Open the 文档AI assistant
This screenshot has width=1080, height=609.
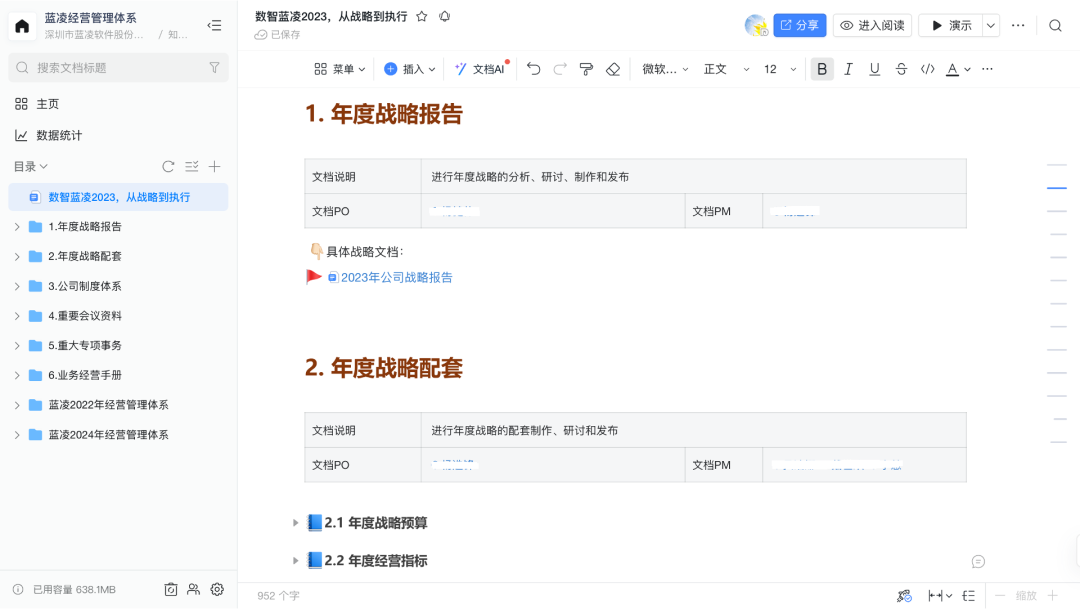(x=479, y=69)
